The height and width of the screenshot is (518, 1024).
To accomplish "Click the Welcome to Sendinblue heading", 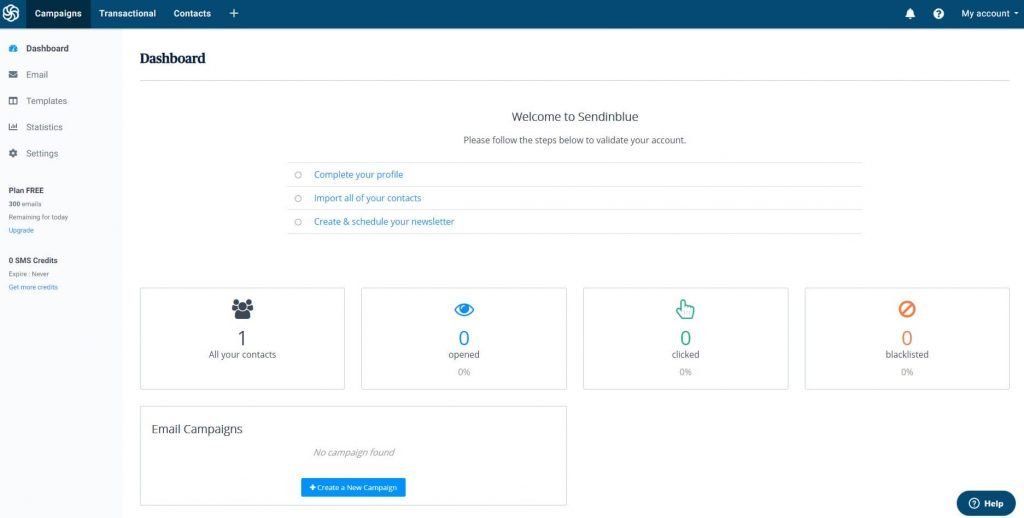I will pyautogui.click(x=575, y=117).
